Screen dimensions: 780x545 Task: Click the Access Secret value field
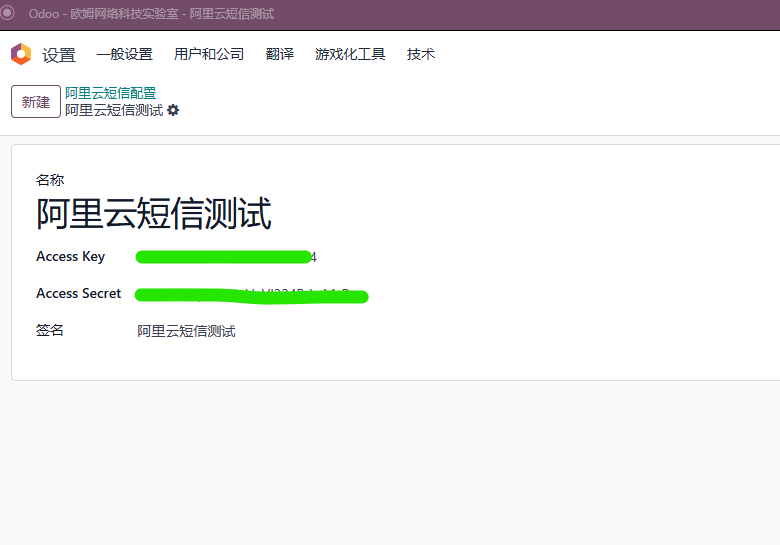[252, 295]
